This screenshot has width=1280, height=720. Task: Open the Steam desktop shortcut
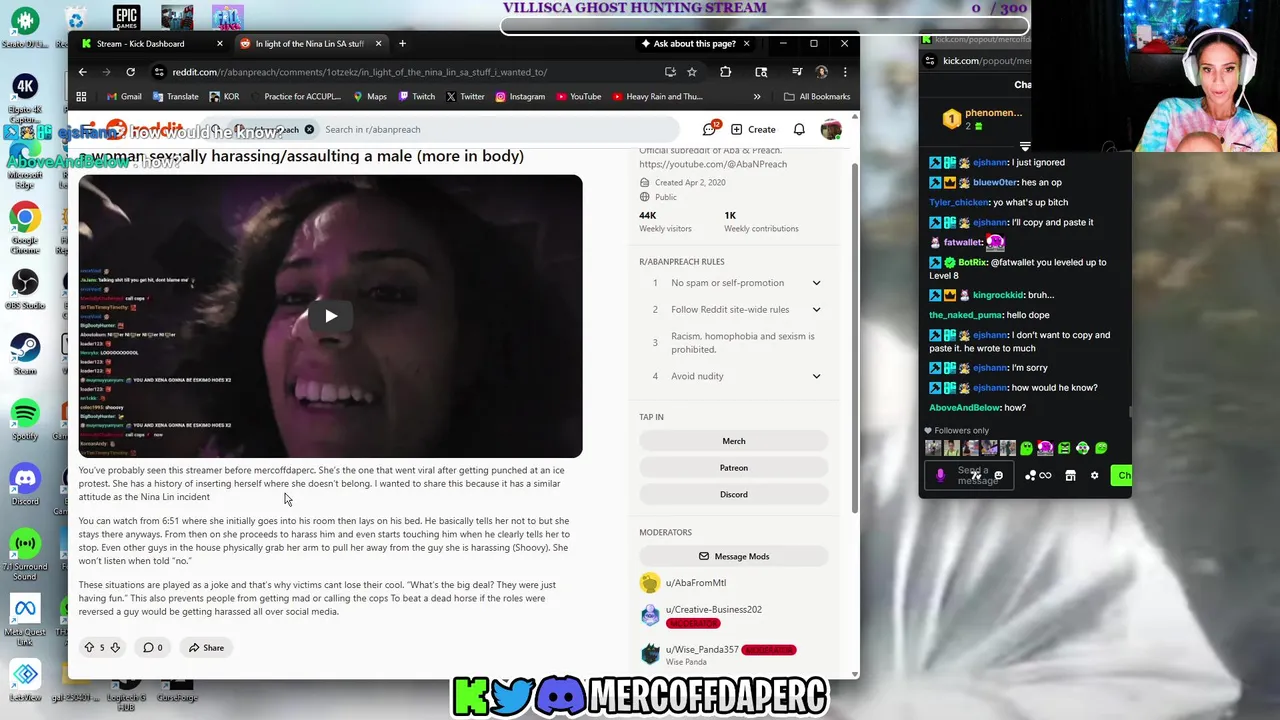tap(25, 353)
